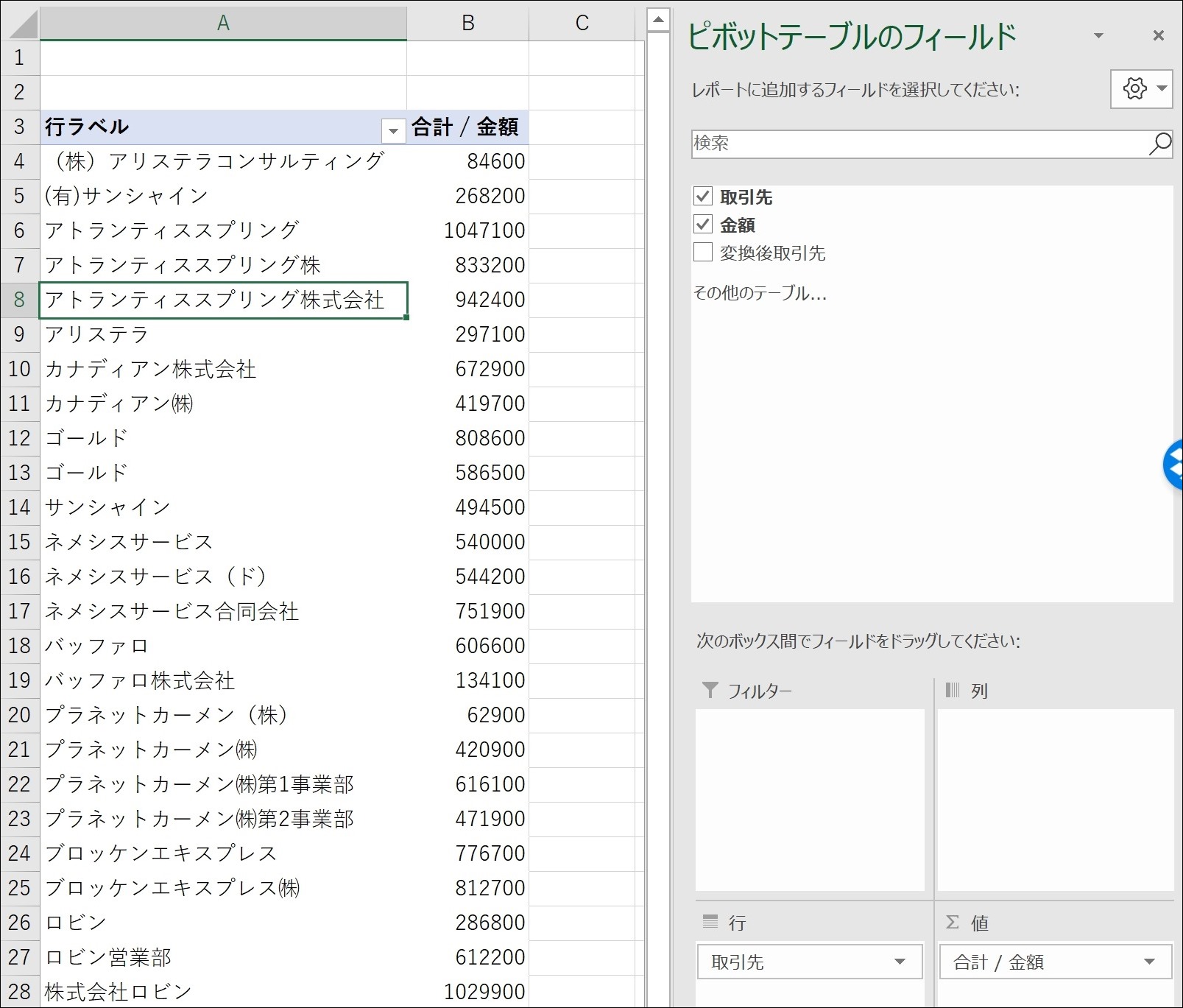Click the フィルター area box
1183x1008 pixels.
coord(810,800)
